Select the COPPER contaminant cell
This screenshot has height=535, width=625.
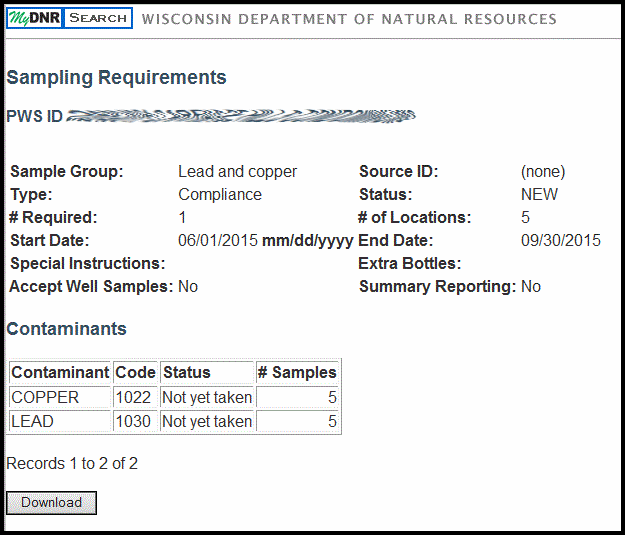click(45, 397)
